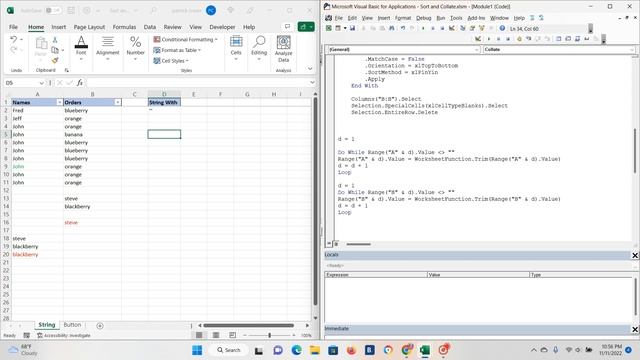
Task: Expand the formula bar chevron
Action: click(x=312, y=82)
